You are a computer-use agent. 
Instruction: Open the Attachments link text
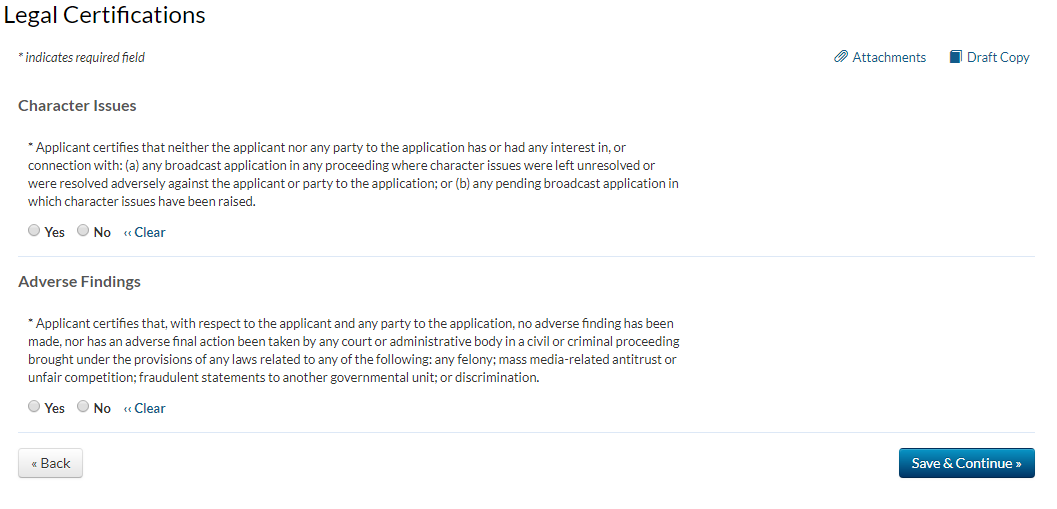[x=889, y=57]
